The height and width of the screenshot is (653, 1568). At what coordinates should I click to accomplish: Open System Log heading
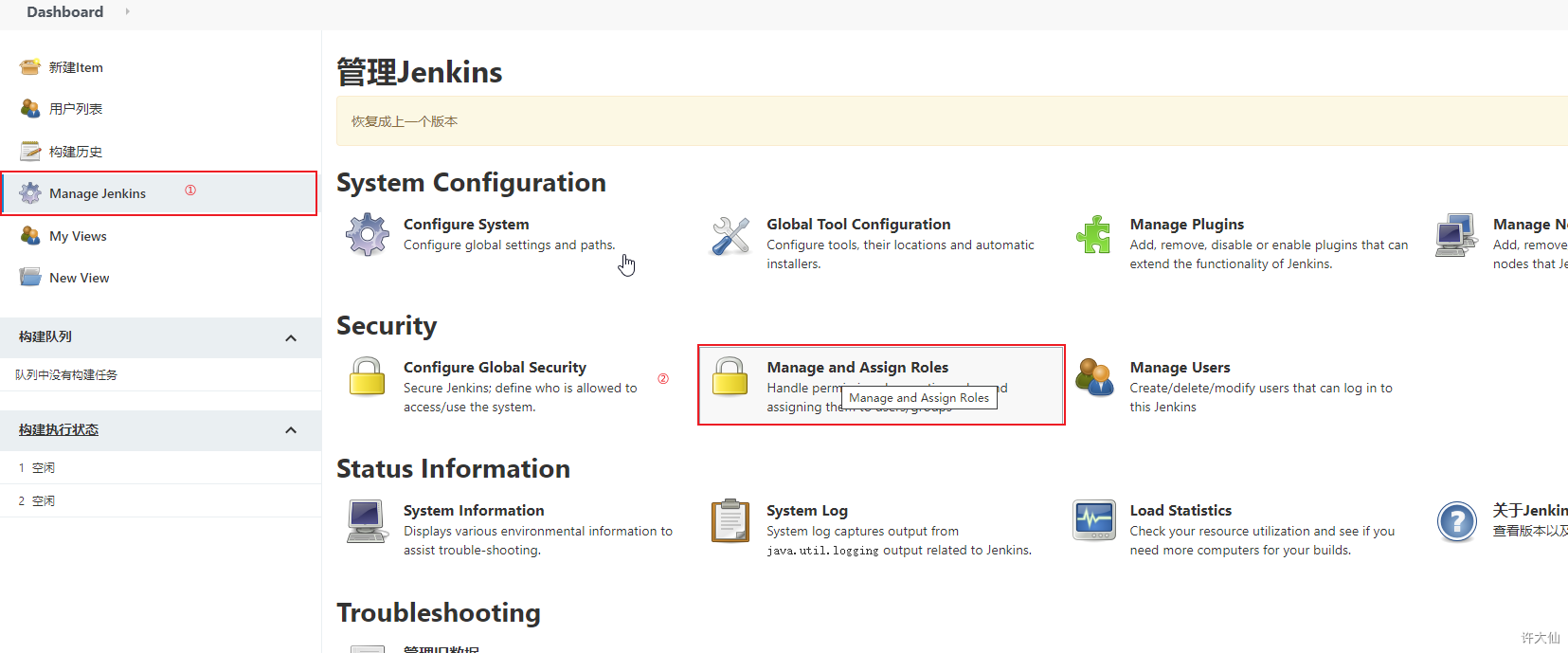click(807, 511)
